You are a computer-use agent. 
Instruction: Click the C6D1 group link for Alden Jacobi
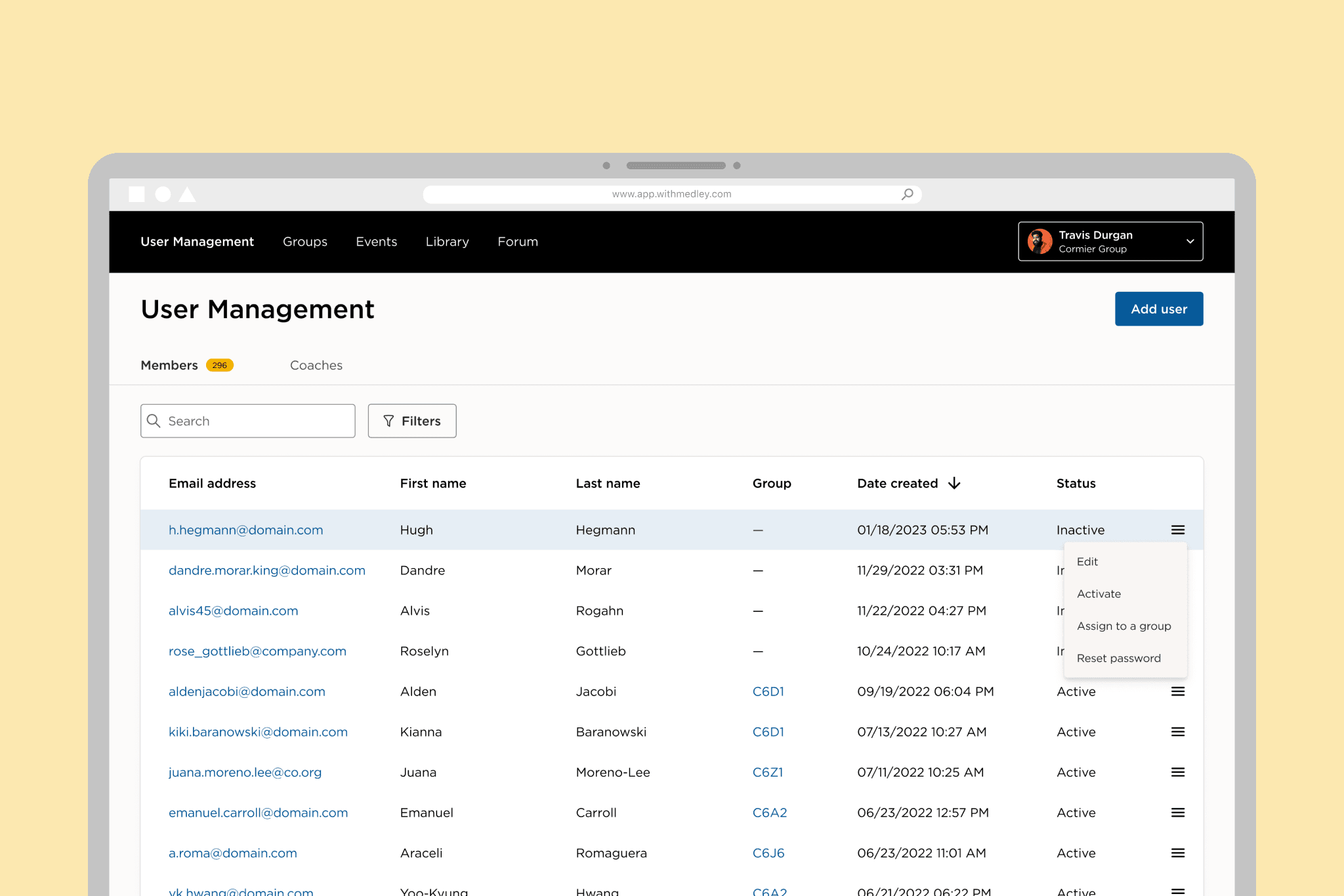(x=769, y=691)
